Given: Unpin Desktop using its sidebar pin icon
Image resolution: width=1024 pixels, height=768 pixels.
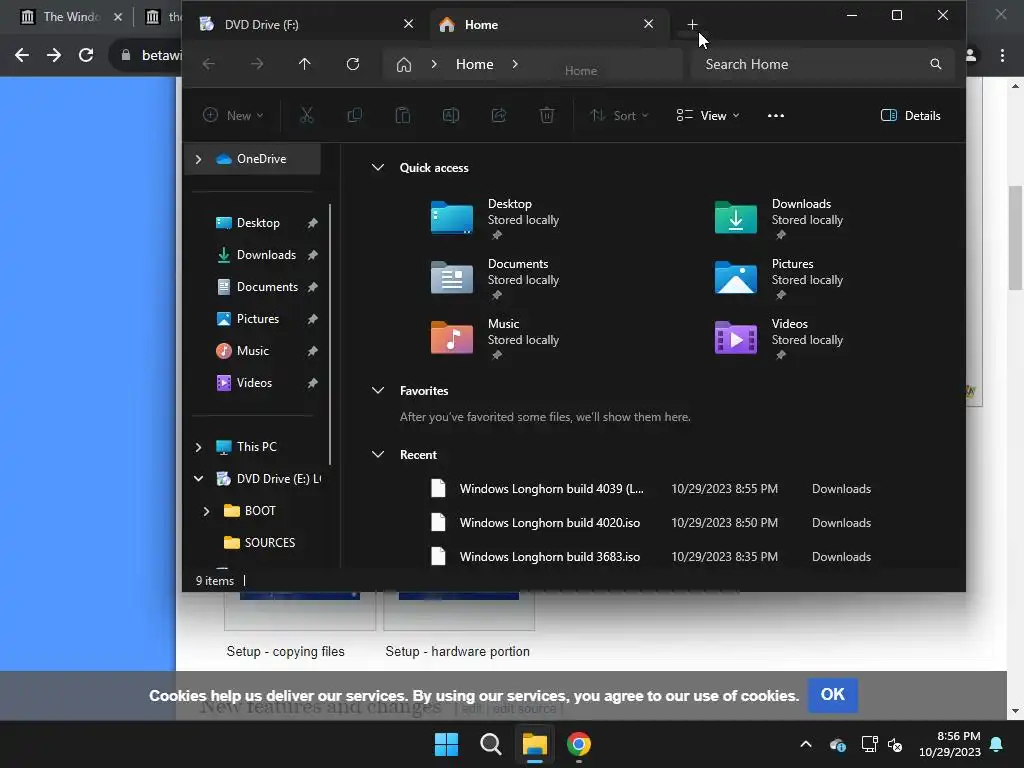Looking at the screenshot, I should tap(313, 223).
